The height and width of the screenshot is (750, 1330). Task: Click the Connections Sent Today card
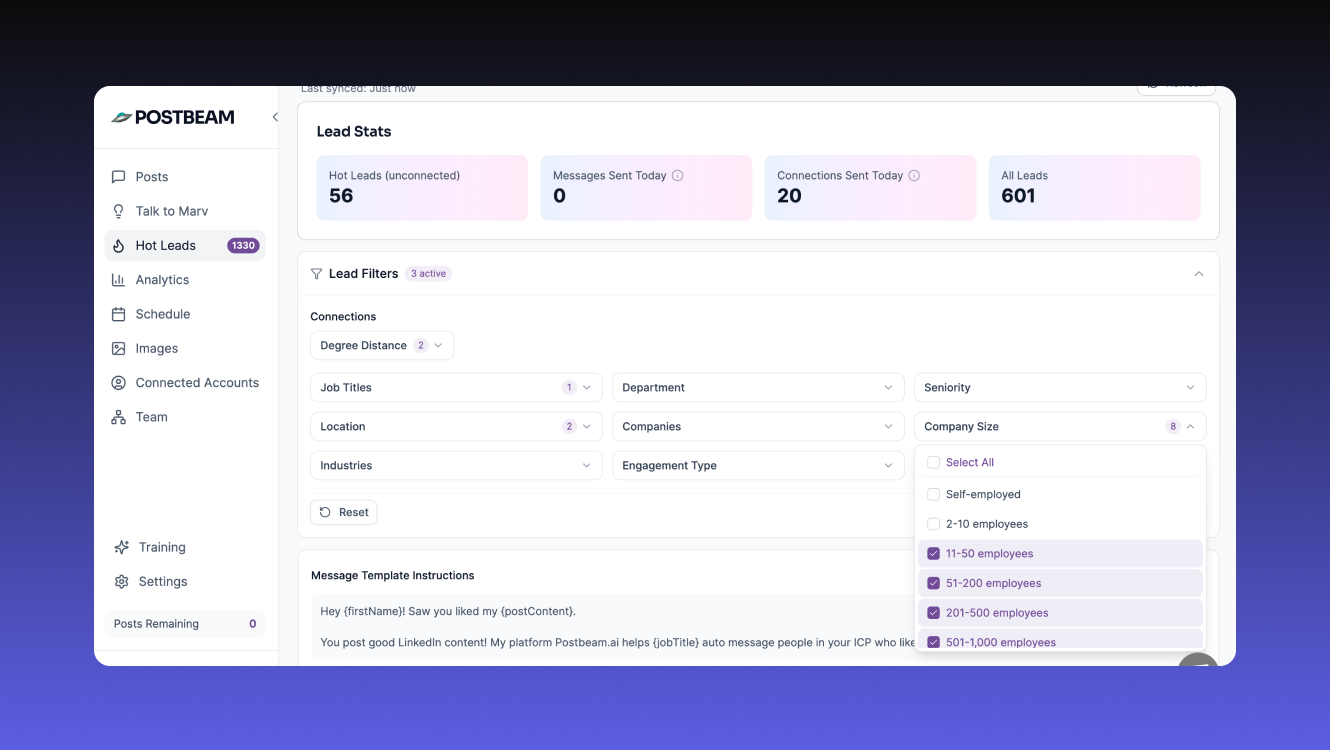870,188
